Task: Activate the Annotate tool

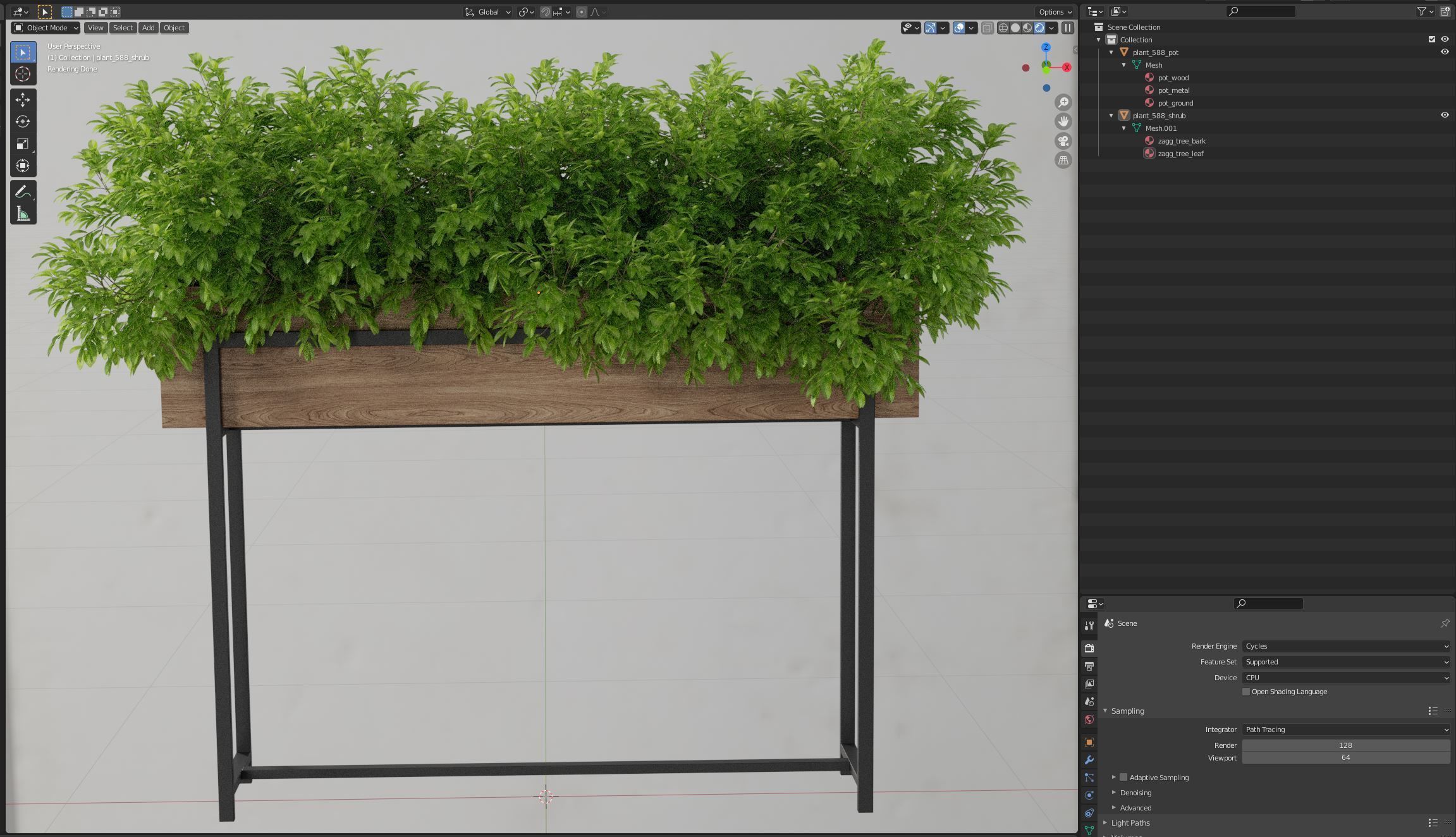Action: point(23,192)
